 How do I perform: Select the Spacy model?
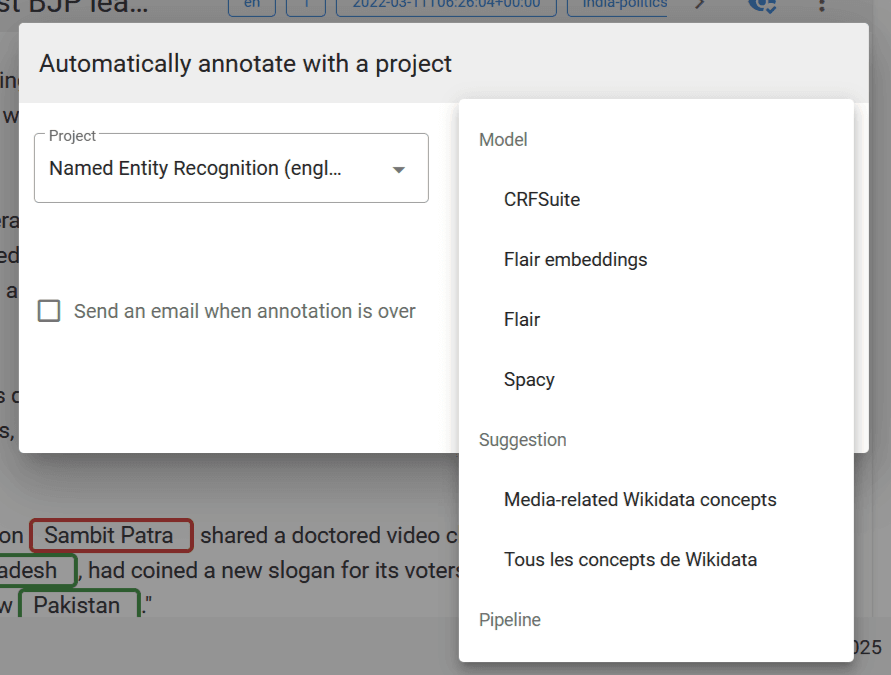click(x=529, y=380)
